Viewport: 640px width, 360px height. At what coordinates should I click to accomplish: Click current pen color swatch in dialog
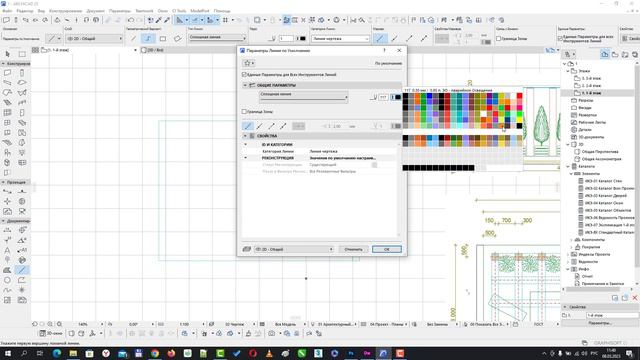(396, 97)
